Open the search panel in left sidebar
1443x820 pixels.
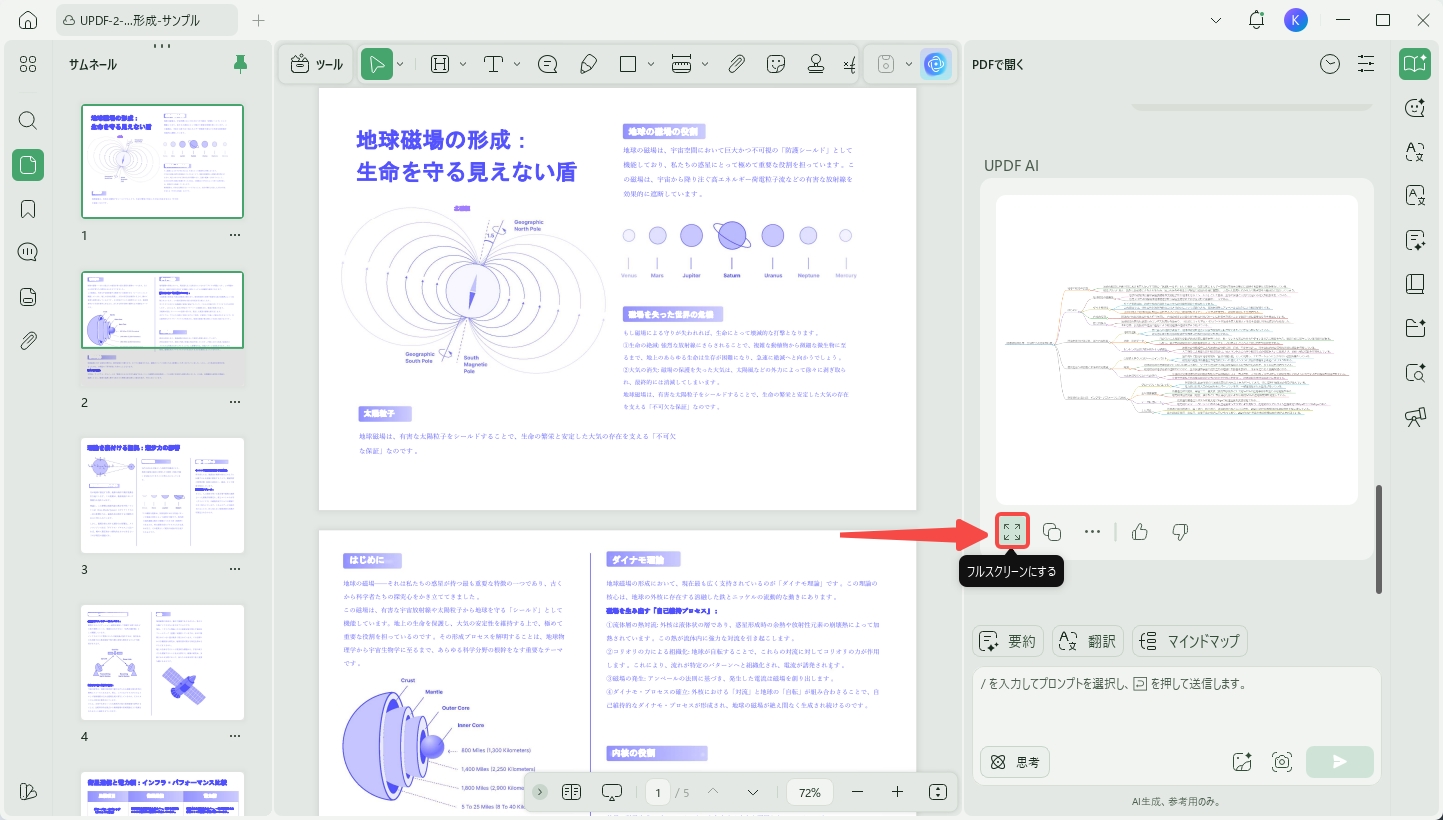click(x=28, y=120)
